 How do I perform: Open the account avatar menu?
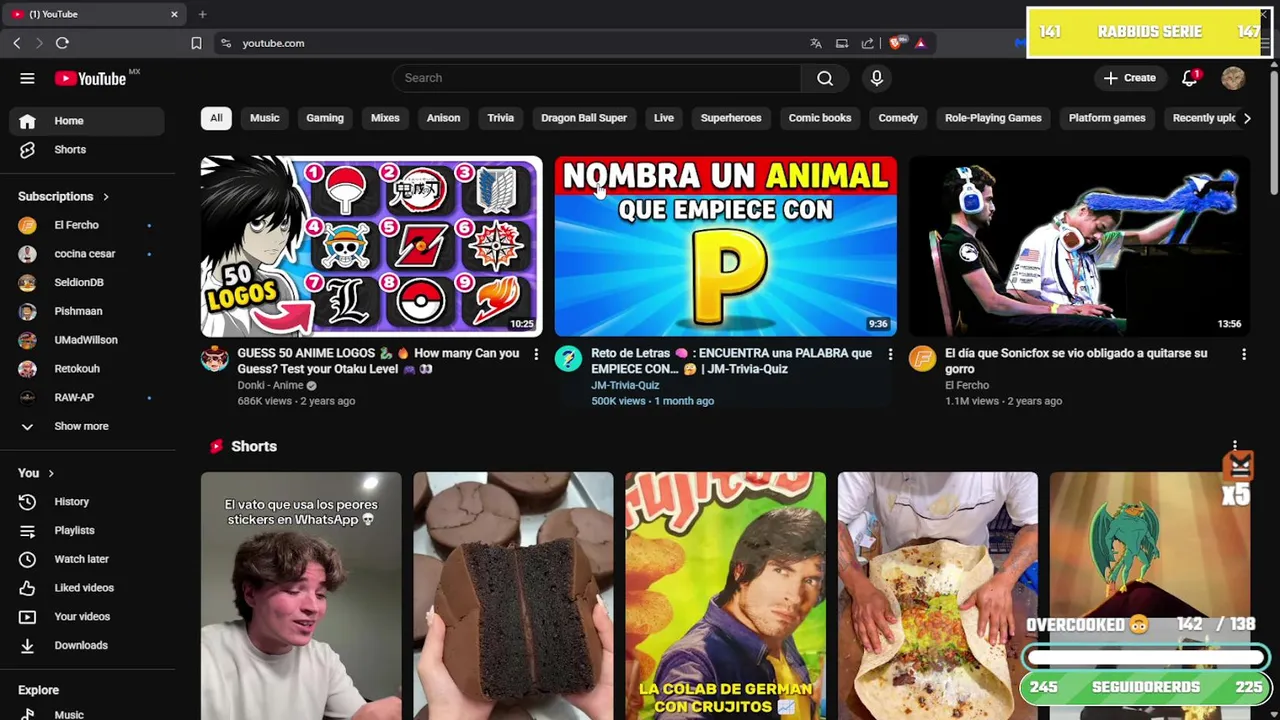[x=1233, y=78]
